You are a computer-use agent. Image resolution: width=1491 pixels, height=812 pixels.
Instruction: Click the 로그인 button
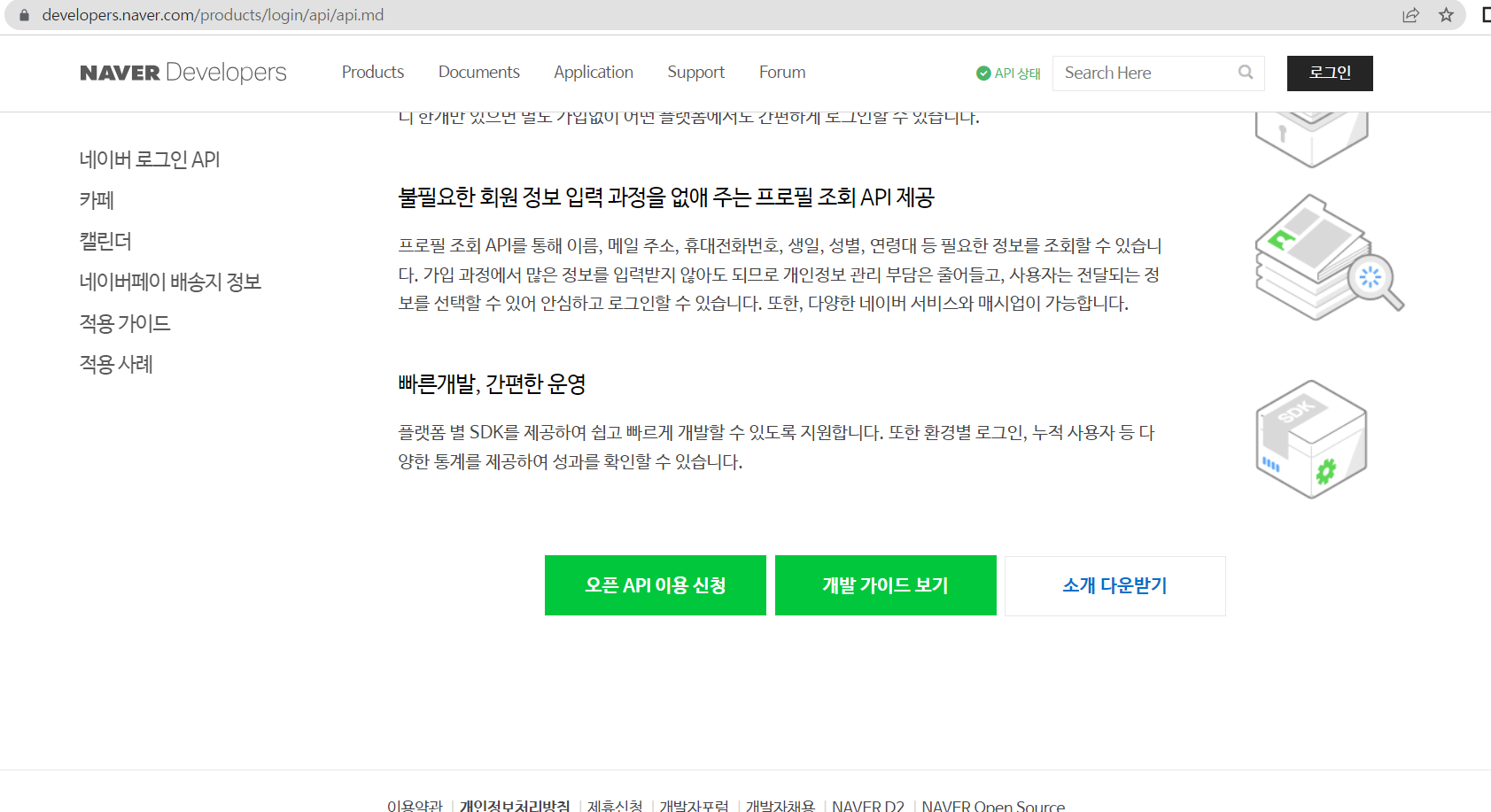1330,73
